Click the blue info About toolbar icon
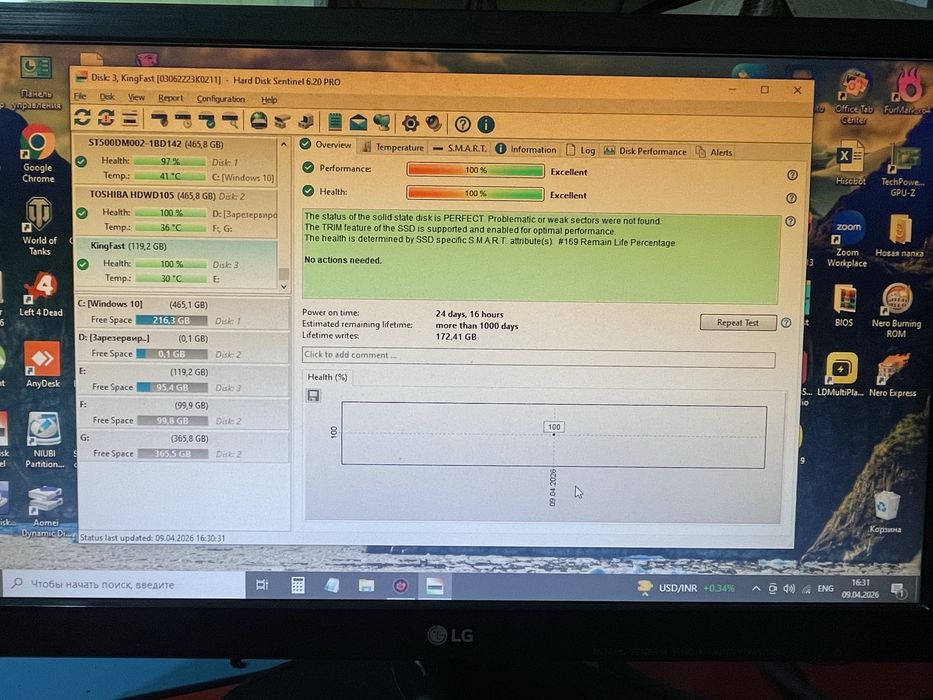The width and height of the screenshot is (933, 700). [x=486, y=124]
